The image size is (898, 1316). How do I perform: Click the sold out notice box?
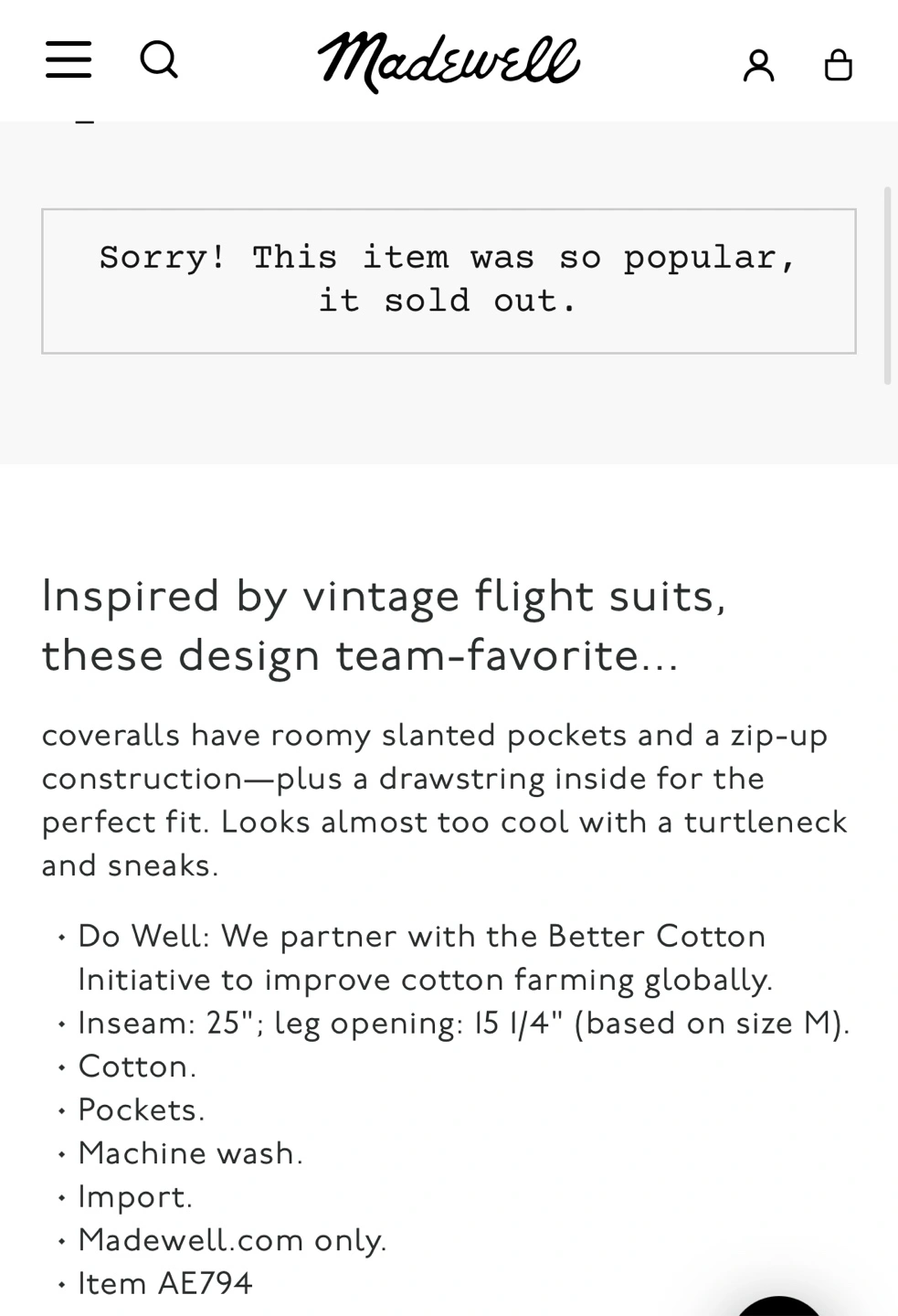[x=449, y=281]
